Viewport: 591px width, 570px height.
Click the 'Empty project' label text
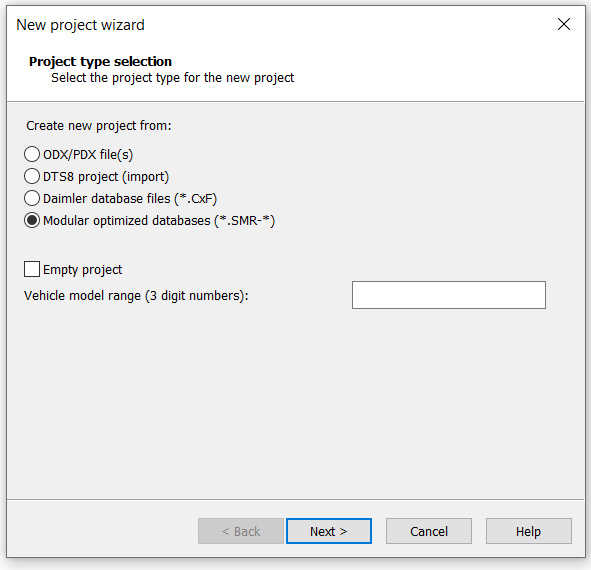83,270
